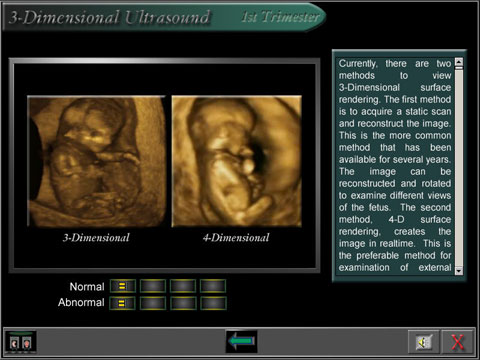
Task: Select the fourth Abnormal image button
Action: pos(213,303)
